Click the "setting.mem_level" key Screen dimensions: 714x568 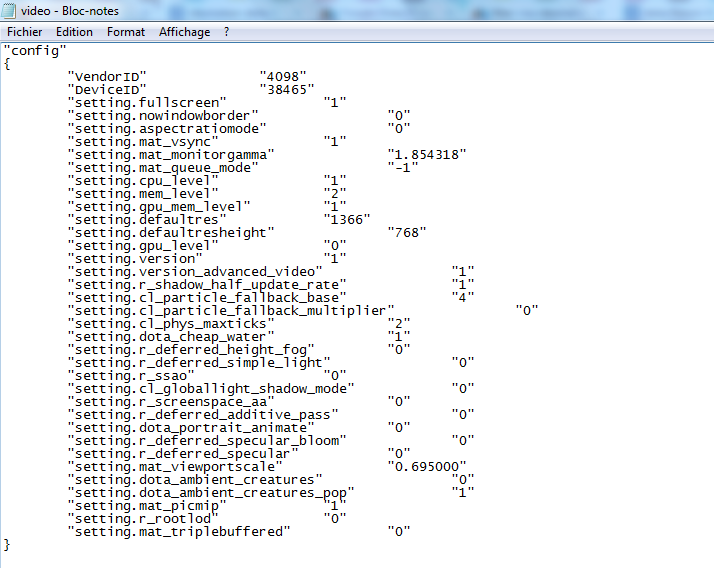[143, 194]
